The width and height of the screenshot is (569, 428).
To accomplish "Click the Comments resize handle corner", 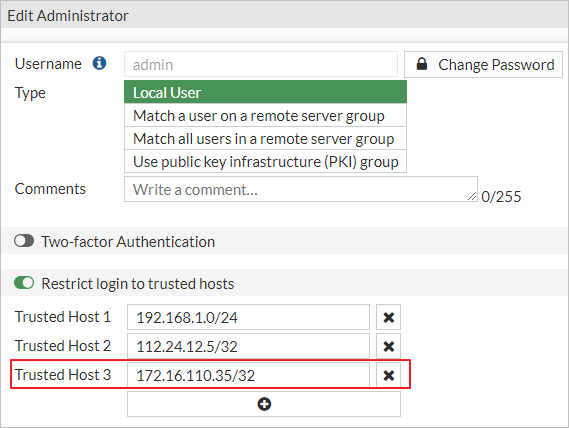I will [472, 196].
